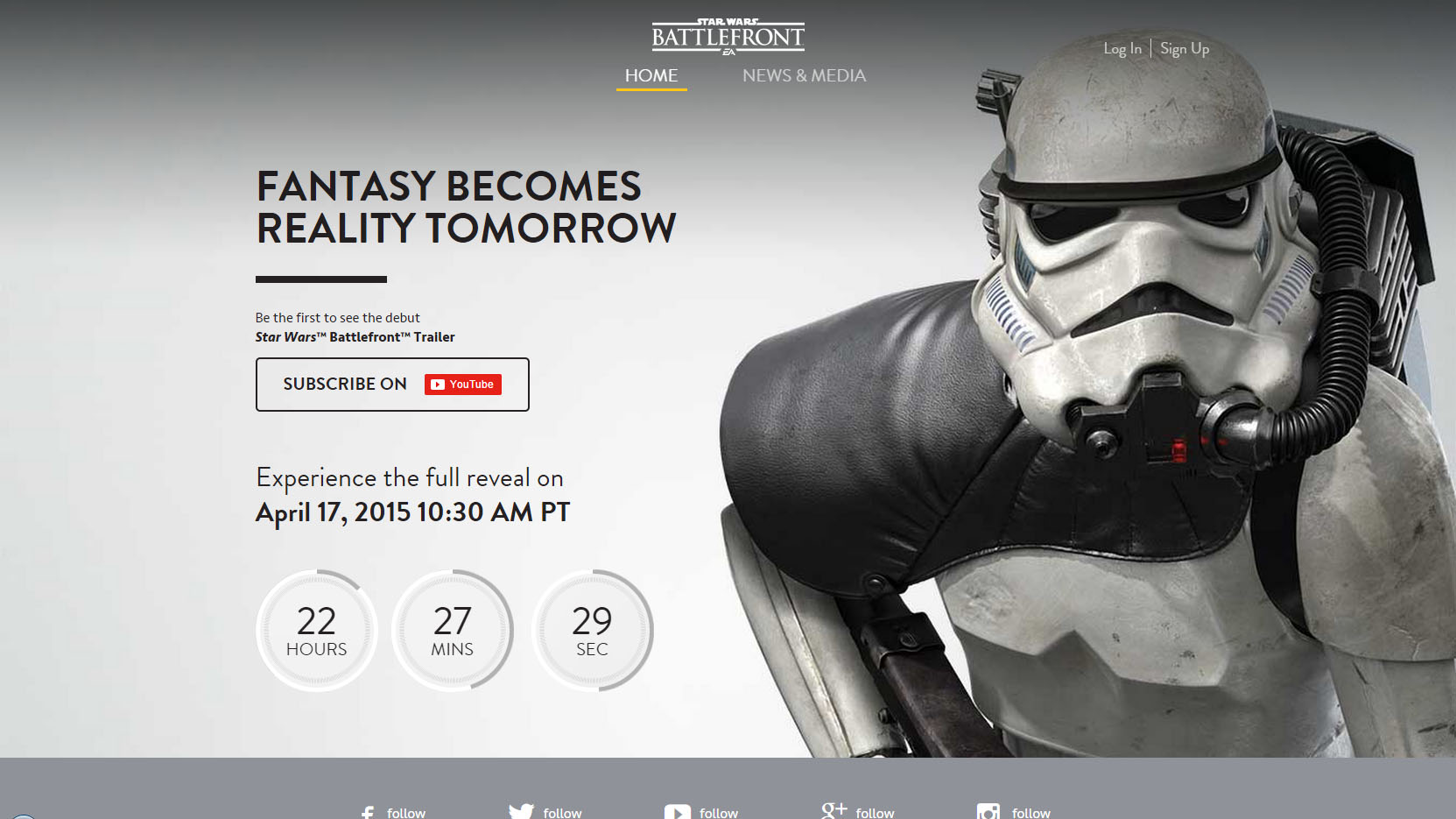The height and width of the screenshot is (819, 1456).
Task: Click the Instagram camera icon
Action: pos(988,812)
